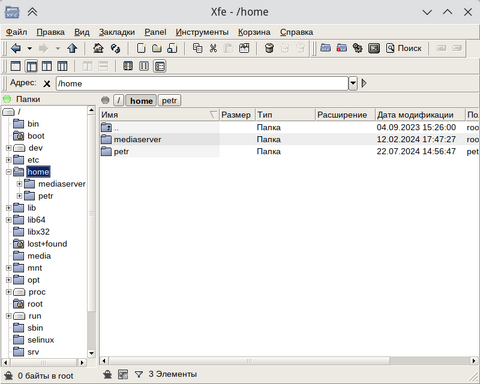Move selected files to the trash can
Viewport: 480px width, 384px height.
pyautogui.click(x=269, y=49)
